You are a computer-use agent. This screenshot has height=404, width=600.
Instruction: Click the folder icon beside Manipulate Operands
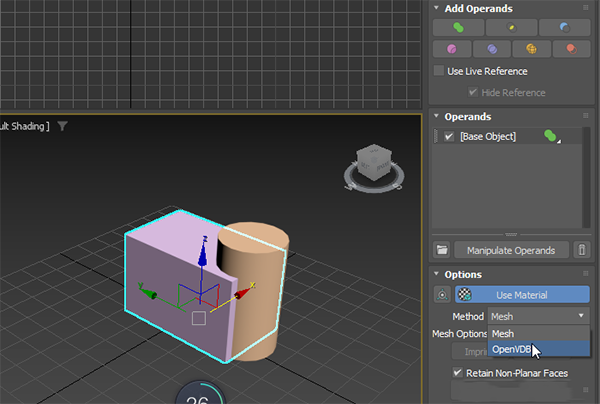point(441,249)
